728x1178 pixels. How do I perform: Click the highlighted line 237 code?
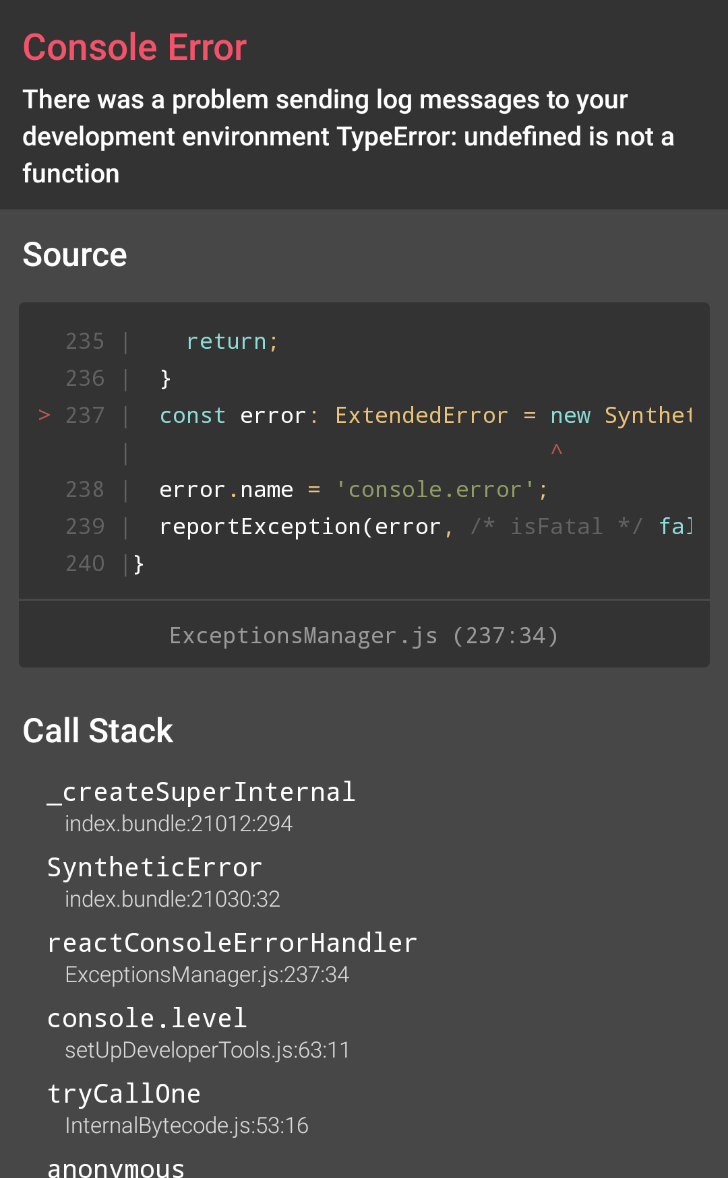(x=420, y=415)
